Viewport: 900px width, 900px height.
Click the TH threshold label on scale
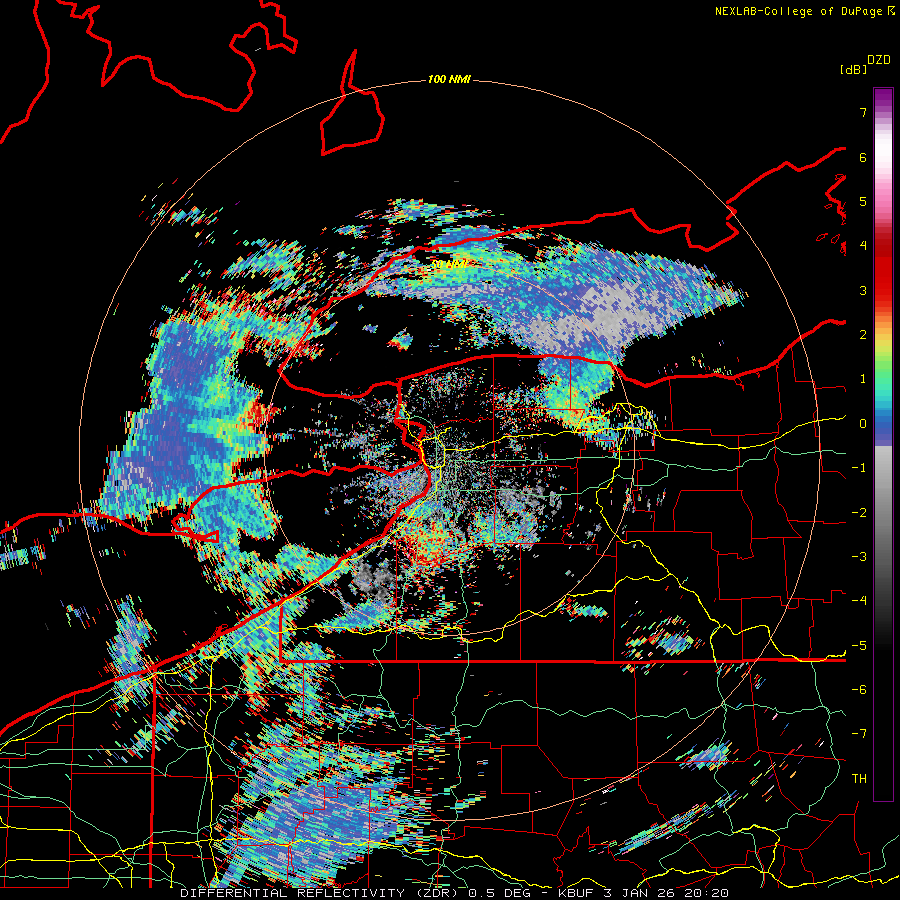[x=859, y=779]
